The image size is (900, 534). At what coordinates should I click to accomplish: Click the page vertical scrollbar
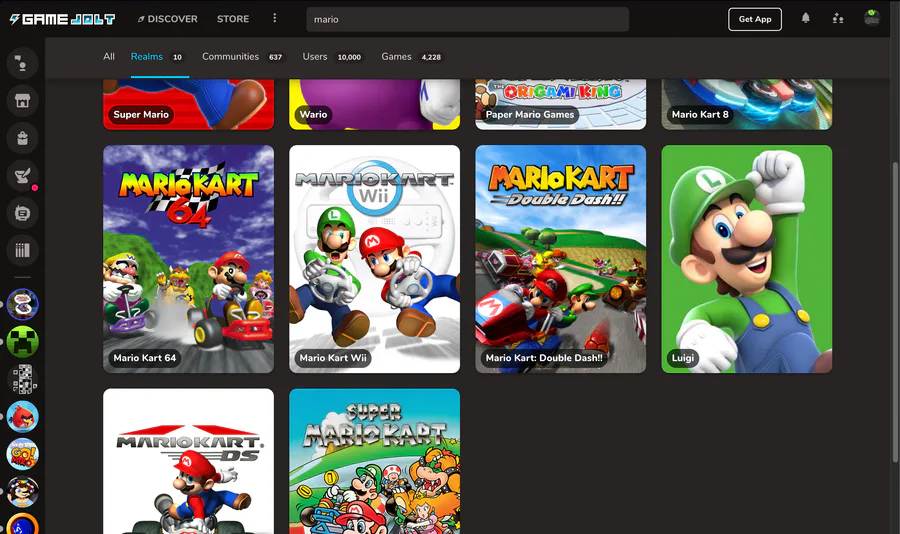[x=895, y=310]
